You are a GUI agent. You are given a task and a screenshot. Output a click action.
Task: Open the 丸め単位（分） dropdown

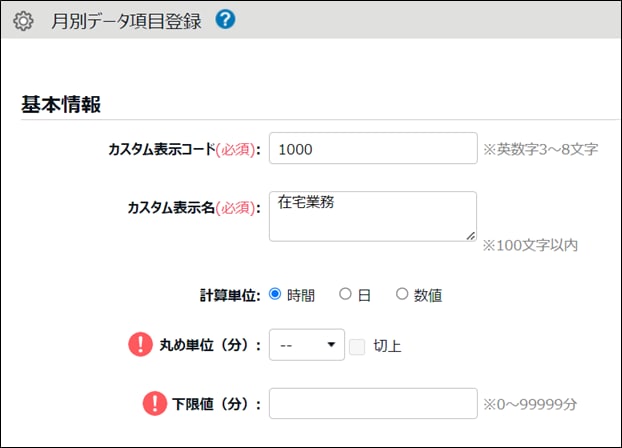(x=306, y=345)
